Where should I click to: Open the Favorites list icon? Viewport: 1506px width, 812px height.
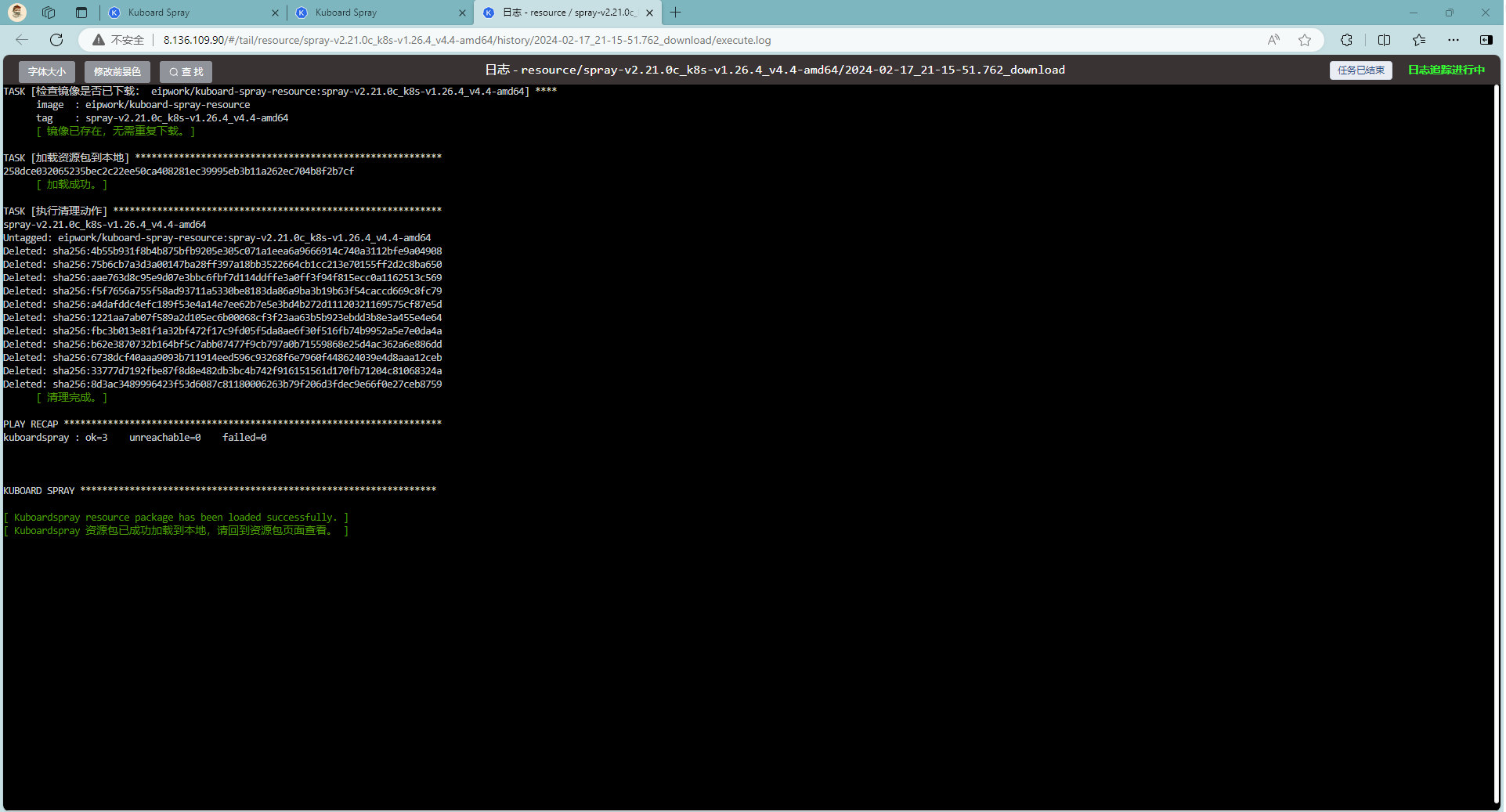tap(1419, 40)
